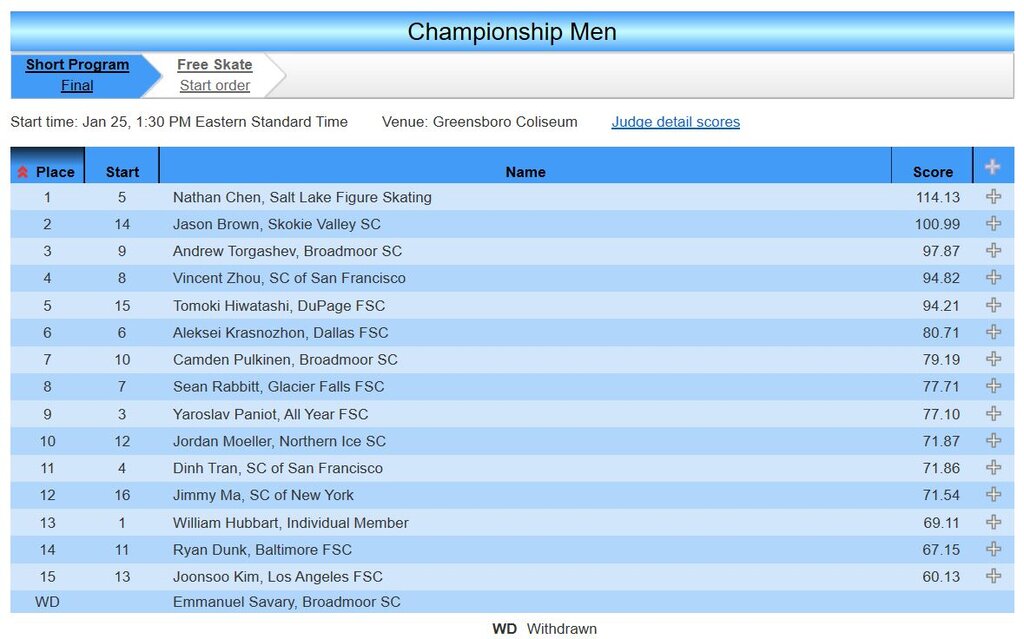The width and height of the screenshot is (1024, 639).
Task: Open the Judge detail scores link
Action: click(x=675, y=122)
